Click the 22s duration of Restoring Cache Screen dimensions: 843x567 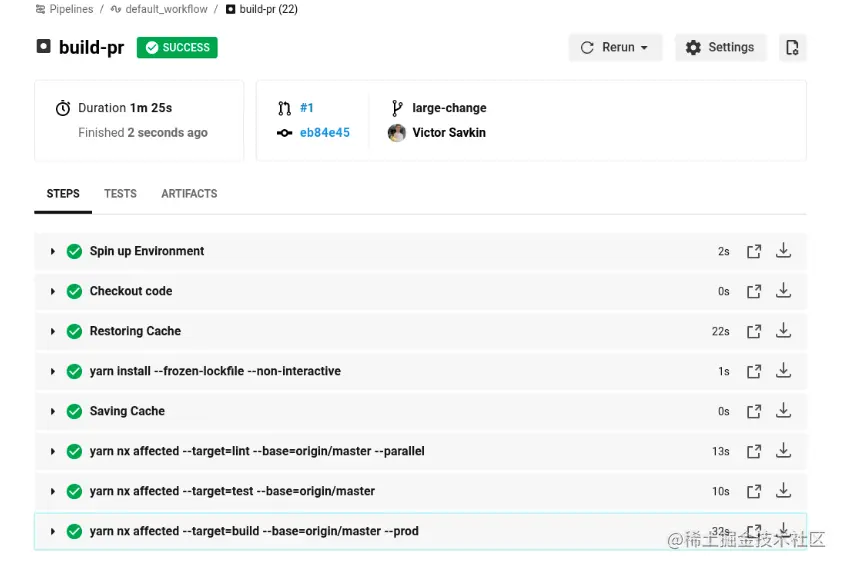[720, 332]
